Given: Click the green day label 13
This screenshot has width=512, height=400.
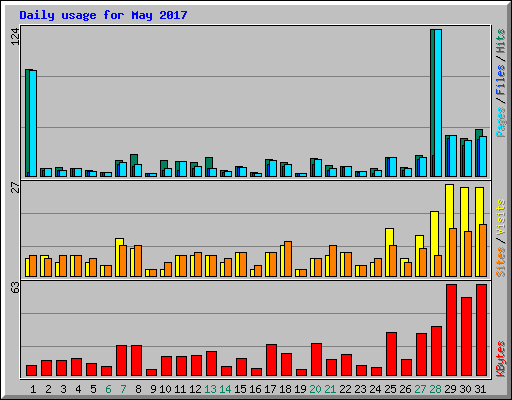Looking at the screenshot, I should click(210, 389).
